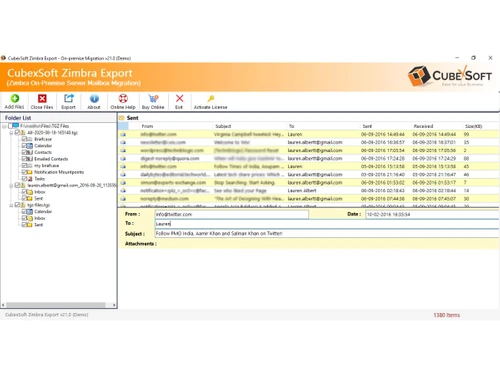Click the Subject field in preview
The image size is (500, 375).
point(327,233)
